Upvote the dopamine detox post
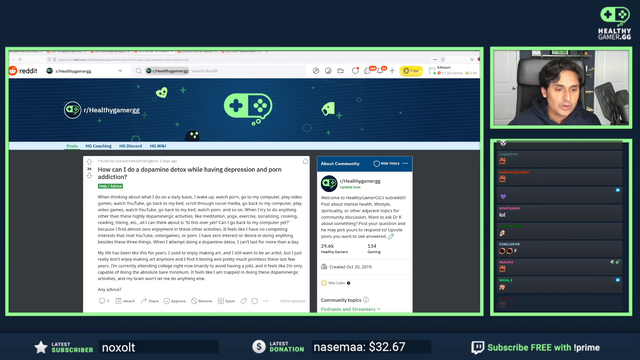640x360 pixels. pyautogui.click(x=89, y=162)
